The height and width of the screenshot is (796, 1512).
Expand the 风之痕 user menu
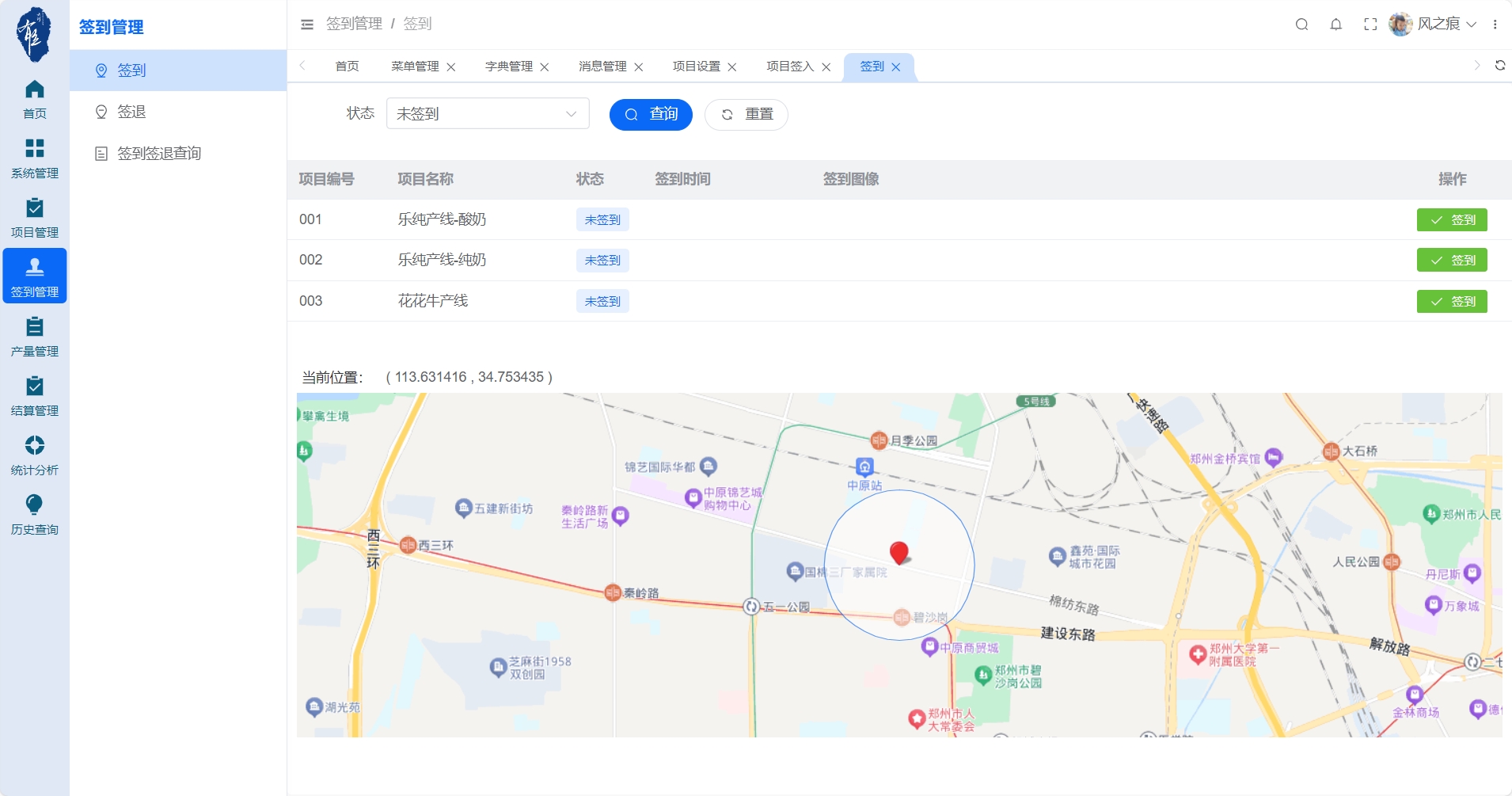(x=1446, y=24)
